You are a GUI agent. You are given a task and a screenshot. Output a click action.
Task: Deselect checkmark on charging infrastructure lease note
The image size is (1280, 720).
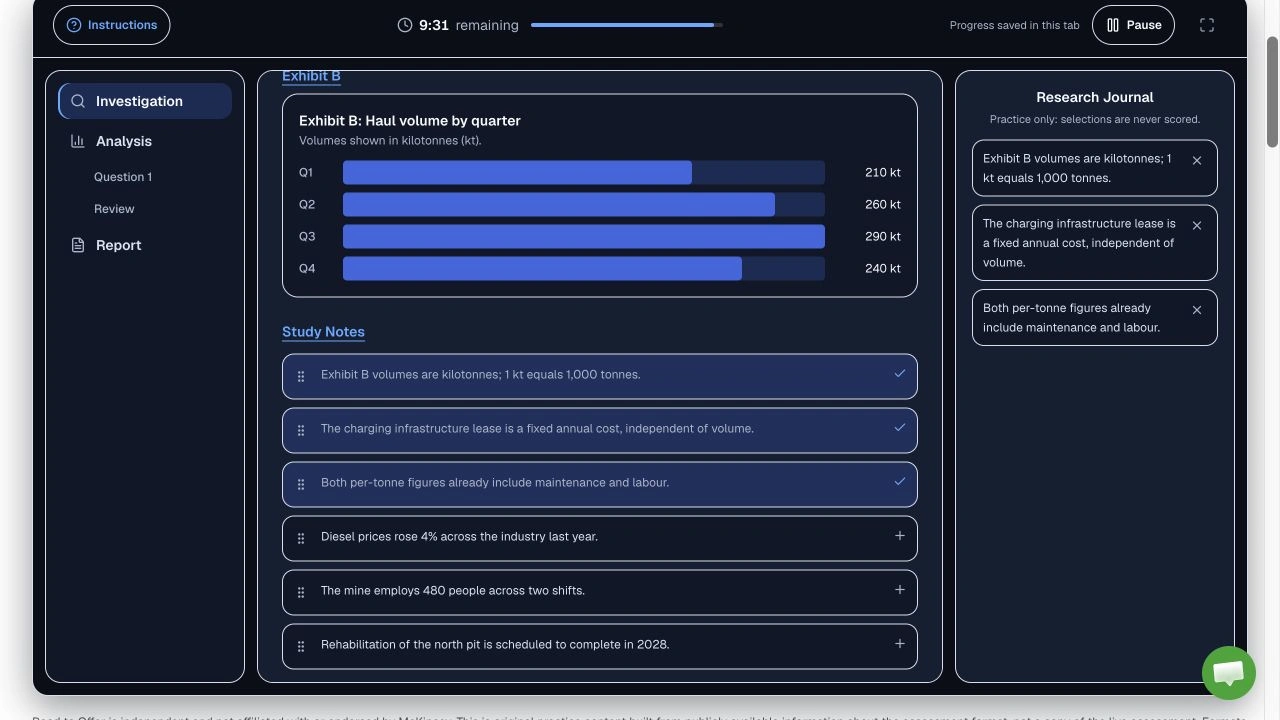click(899, 428)
